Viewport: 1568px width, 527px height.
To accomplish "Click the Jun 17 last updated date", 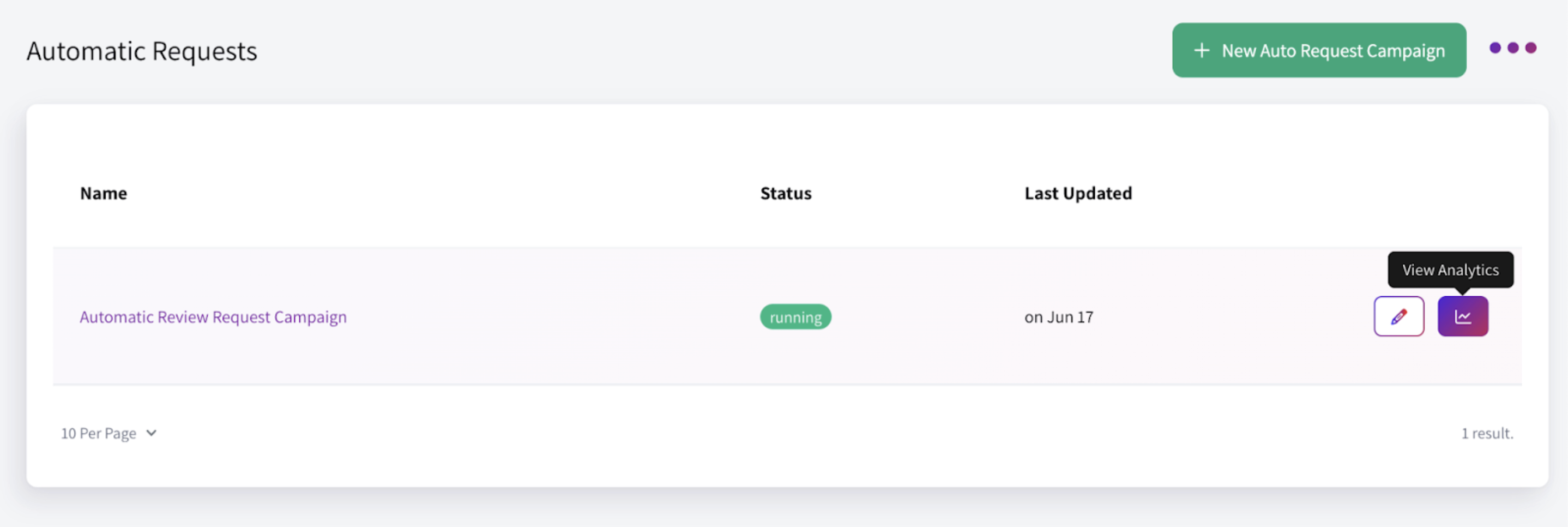I will (x=1059, y=316).
